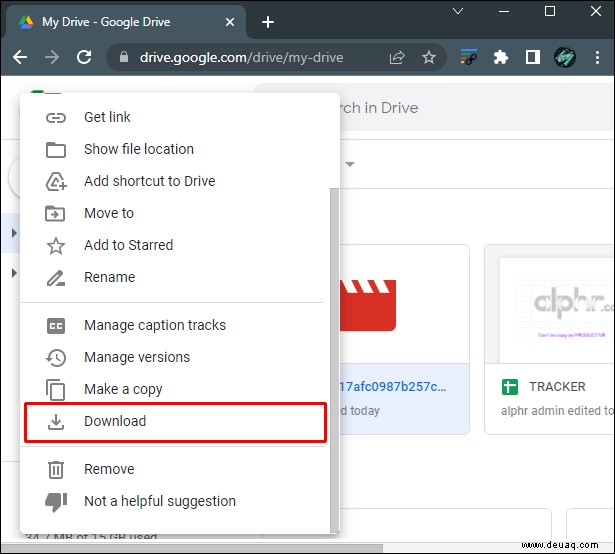
Task: Choose Download from the context menu
Action: [175, 422]
